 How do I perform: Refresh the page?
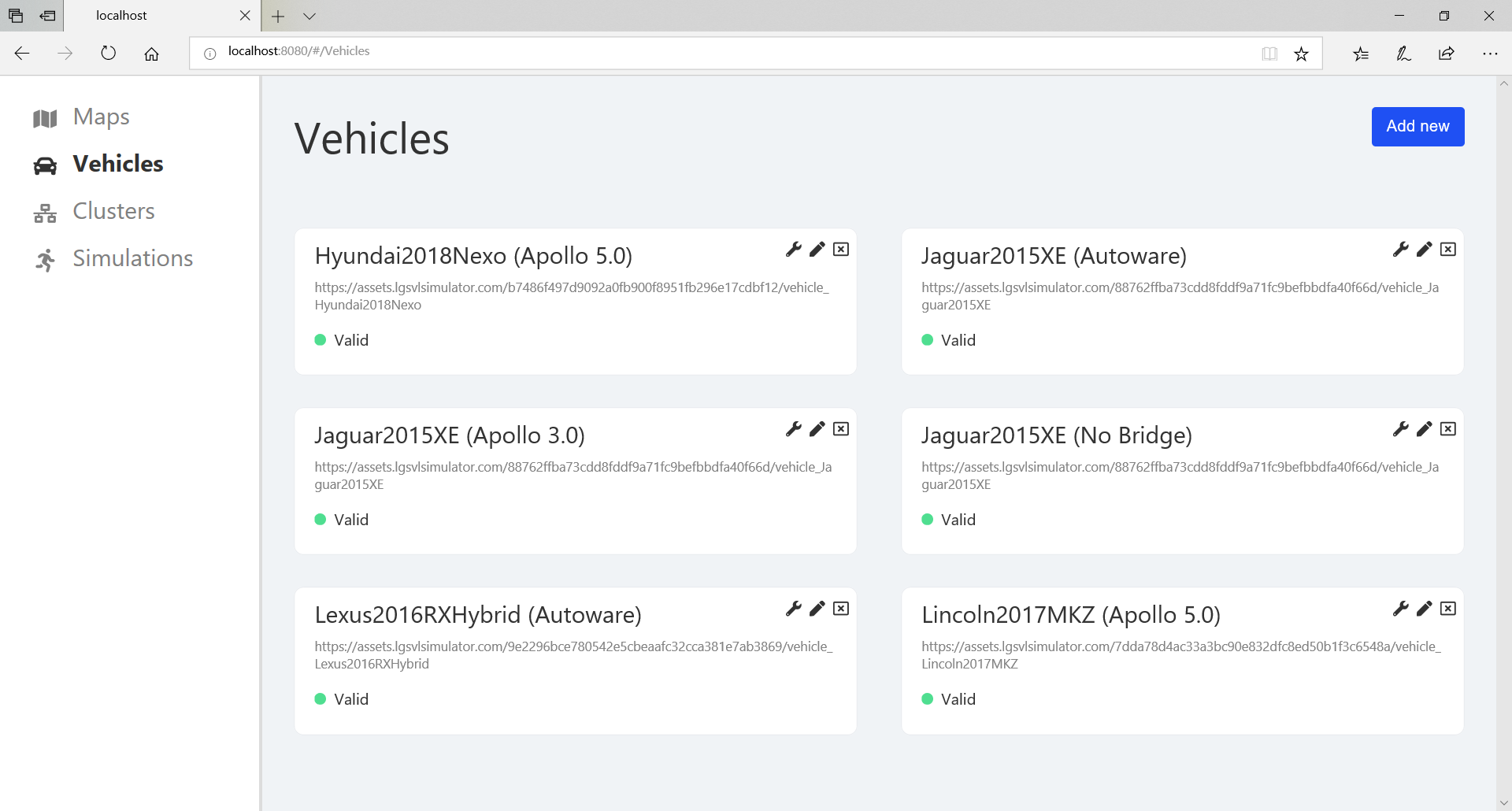(109, 54)
